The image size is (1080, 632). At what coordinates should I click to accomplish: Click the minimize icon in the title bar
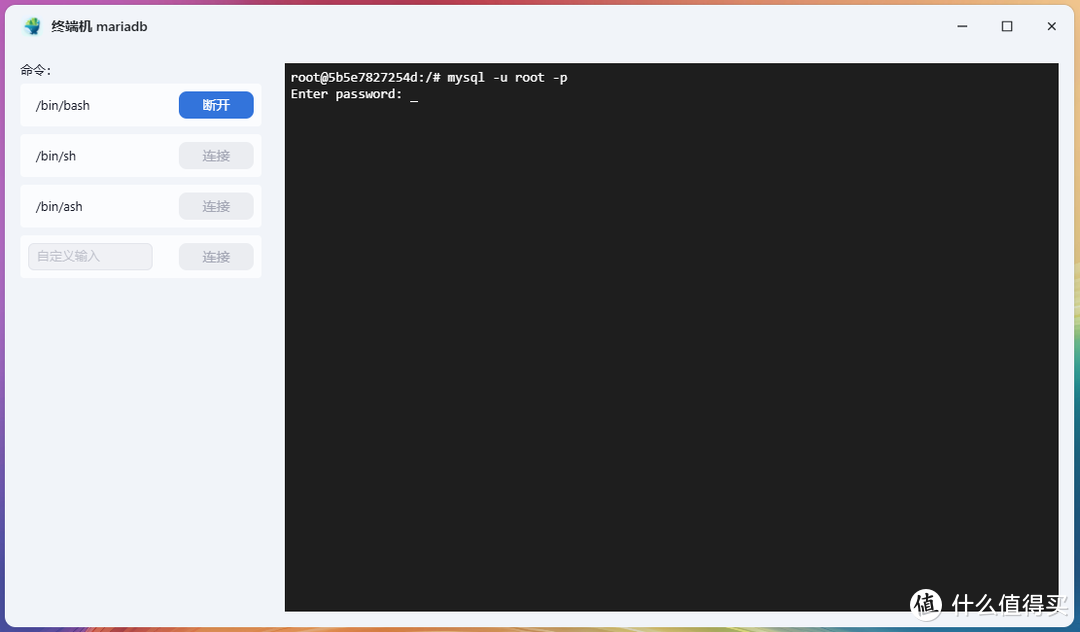tap(961, 26)
